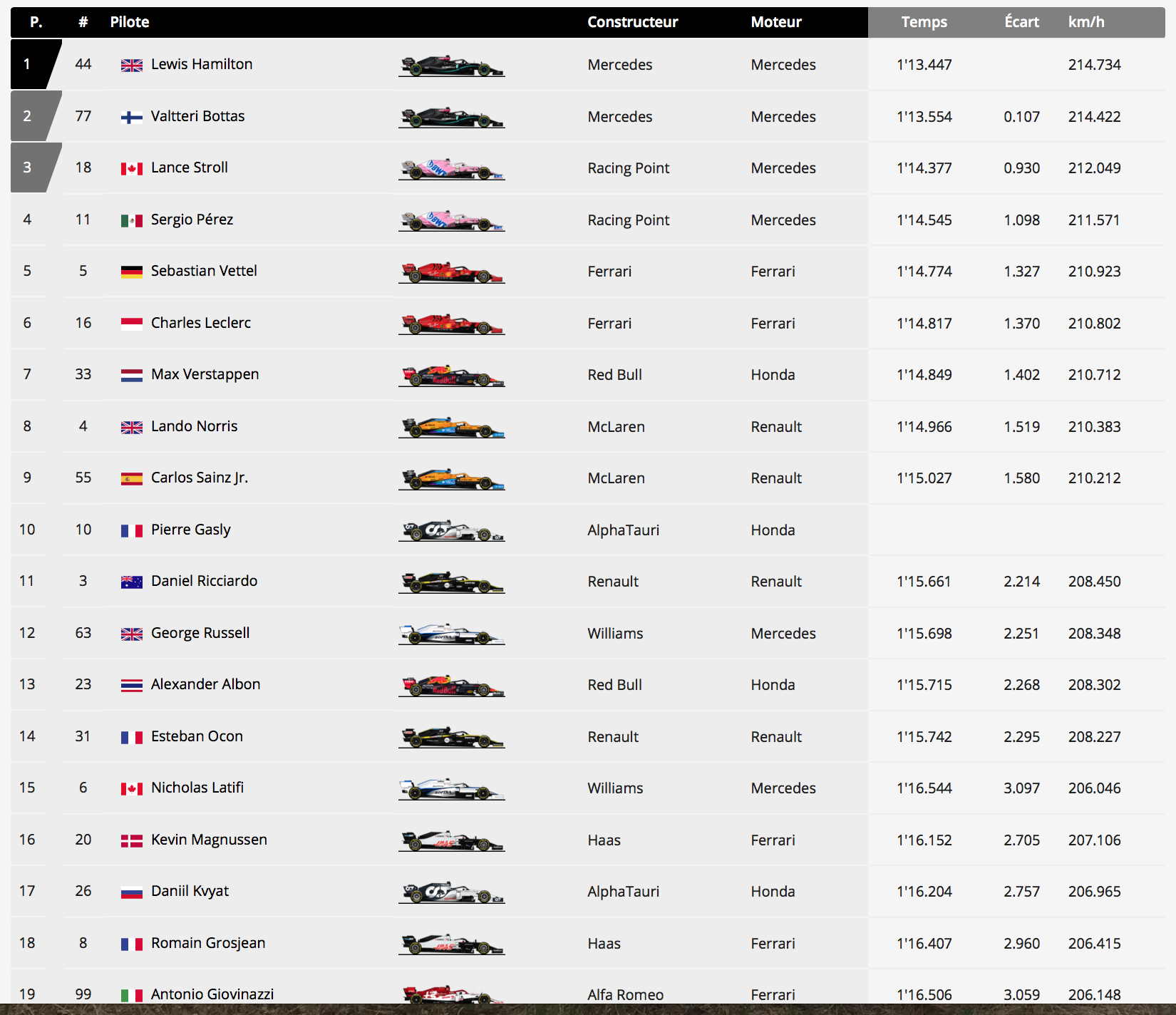Click the AlphaTauri car in Gasly's row

click(452, 531)
